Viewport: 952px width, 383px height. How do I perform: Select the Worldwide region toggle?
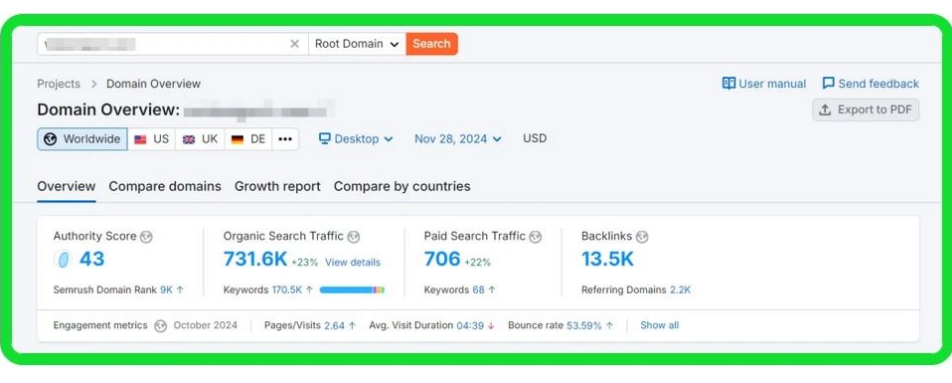tap(83, 139)
